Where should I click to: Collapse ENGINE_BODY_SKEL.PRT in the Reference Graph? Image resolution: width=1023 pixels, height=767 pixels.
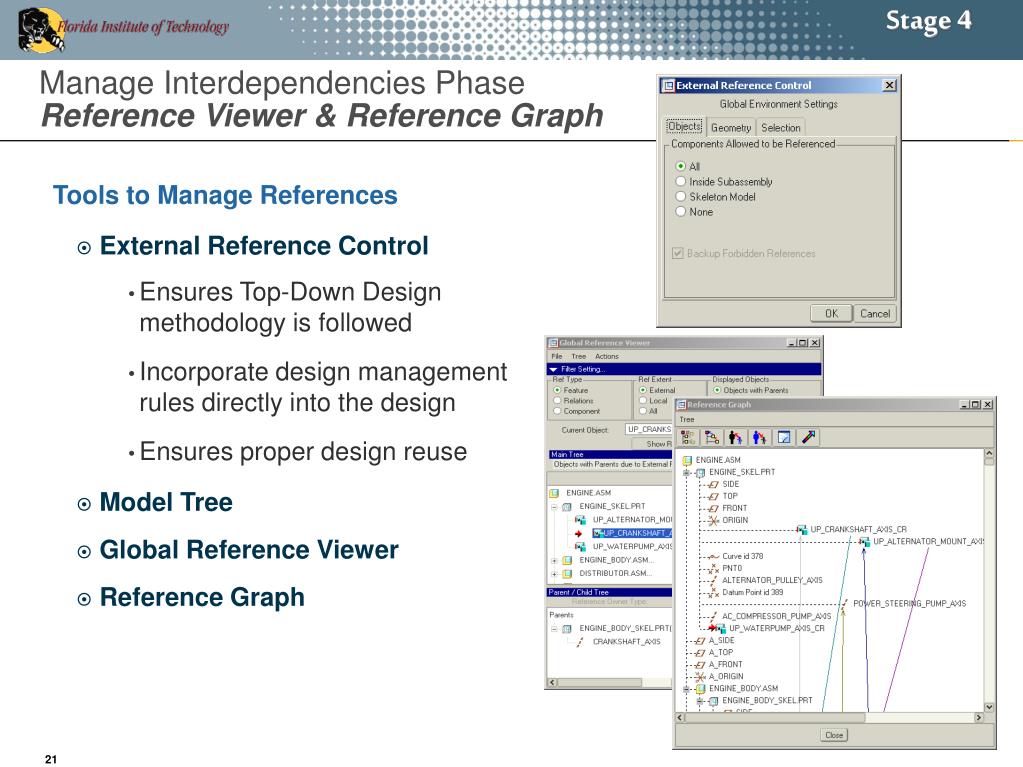click(700, 701)
